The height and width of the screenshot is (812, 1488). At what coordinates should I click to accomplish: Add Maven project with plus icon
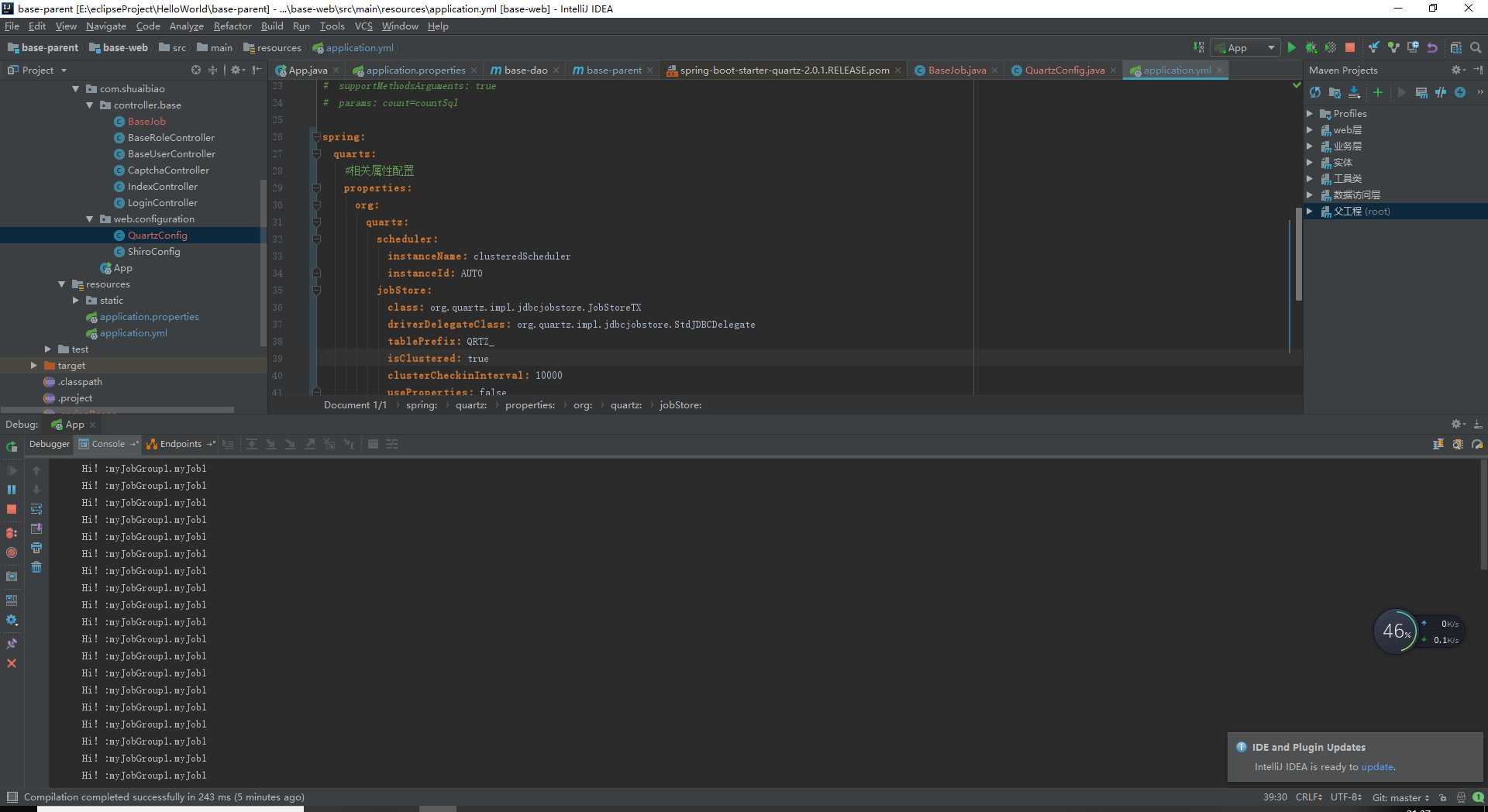pyautogui.click(x=1377, y=92)
